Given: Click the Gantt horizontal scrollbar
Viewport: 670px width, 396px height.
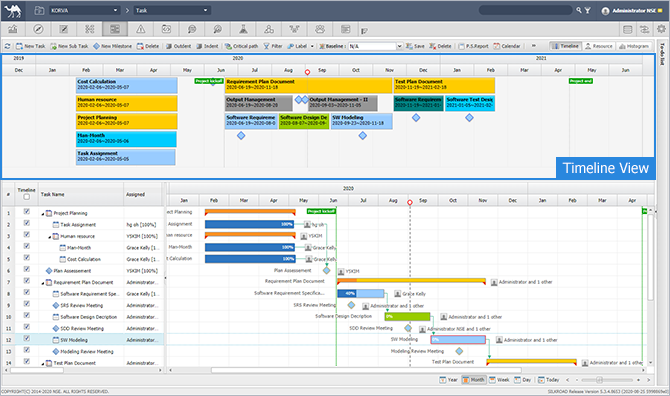Looking at the screenshot, I should pyautogui.click(x=366, y=370).
